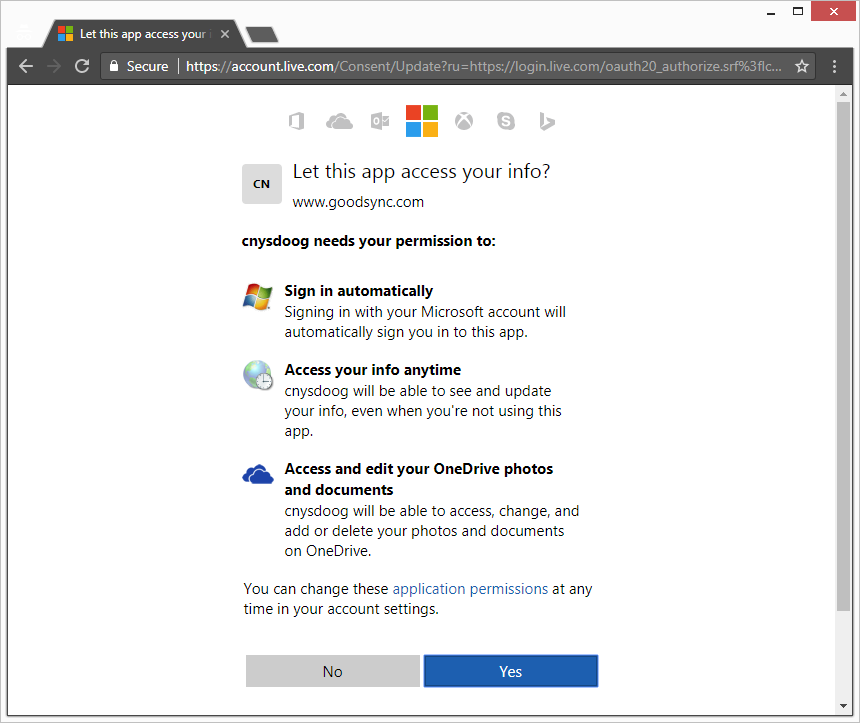The width and height of the screenshot is (860, 723).
Task: Open the application permissions link
Action: coord(470,589)
